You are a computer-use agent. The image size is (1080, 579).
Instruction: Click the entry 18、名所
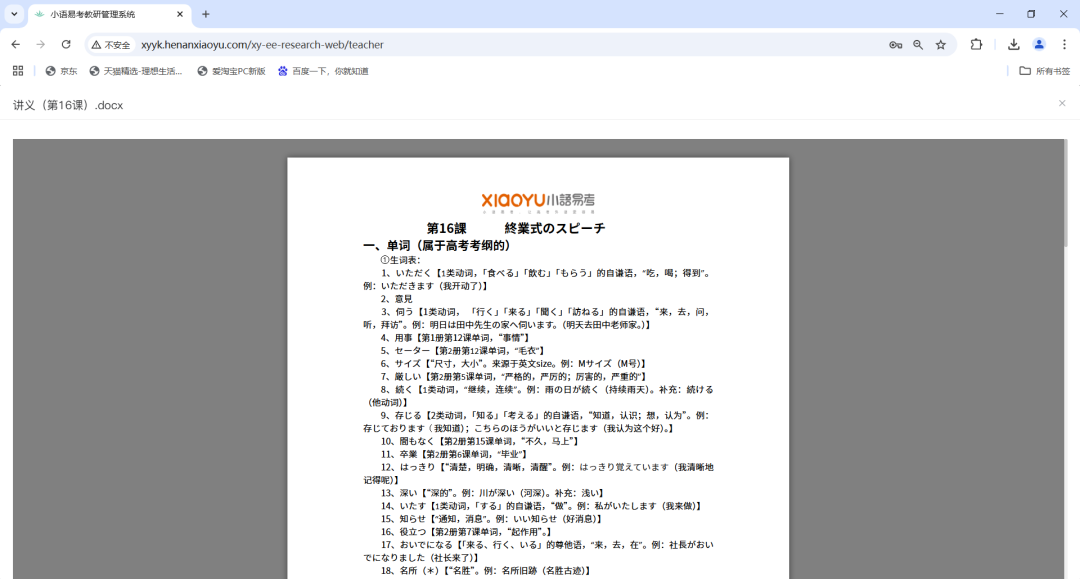[x=486, y=571]
